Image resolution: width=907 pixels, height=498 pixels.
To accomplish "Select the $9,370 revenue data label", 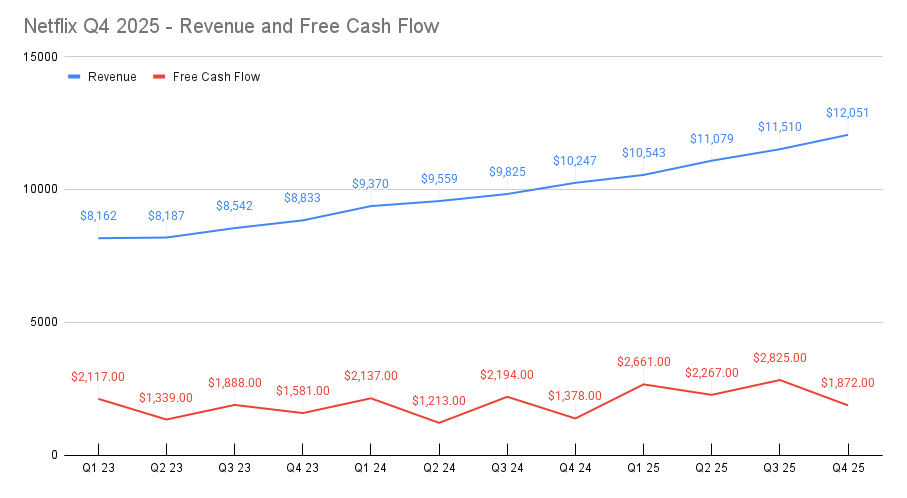I will 370,184.
